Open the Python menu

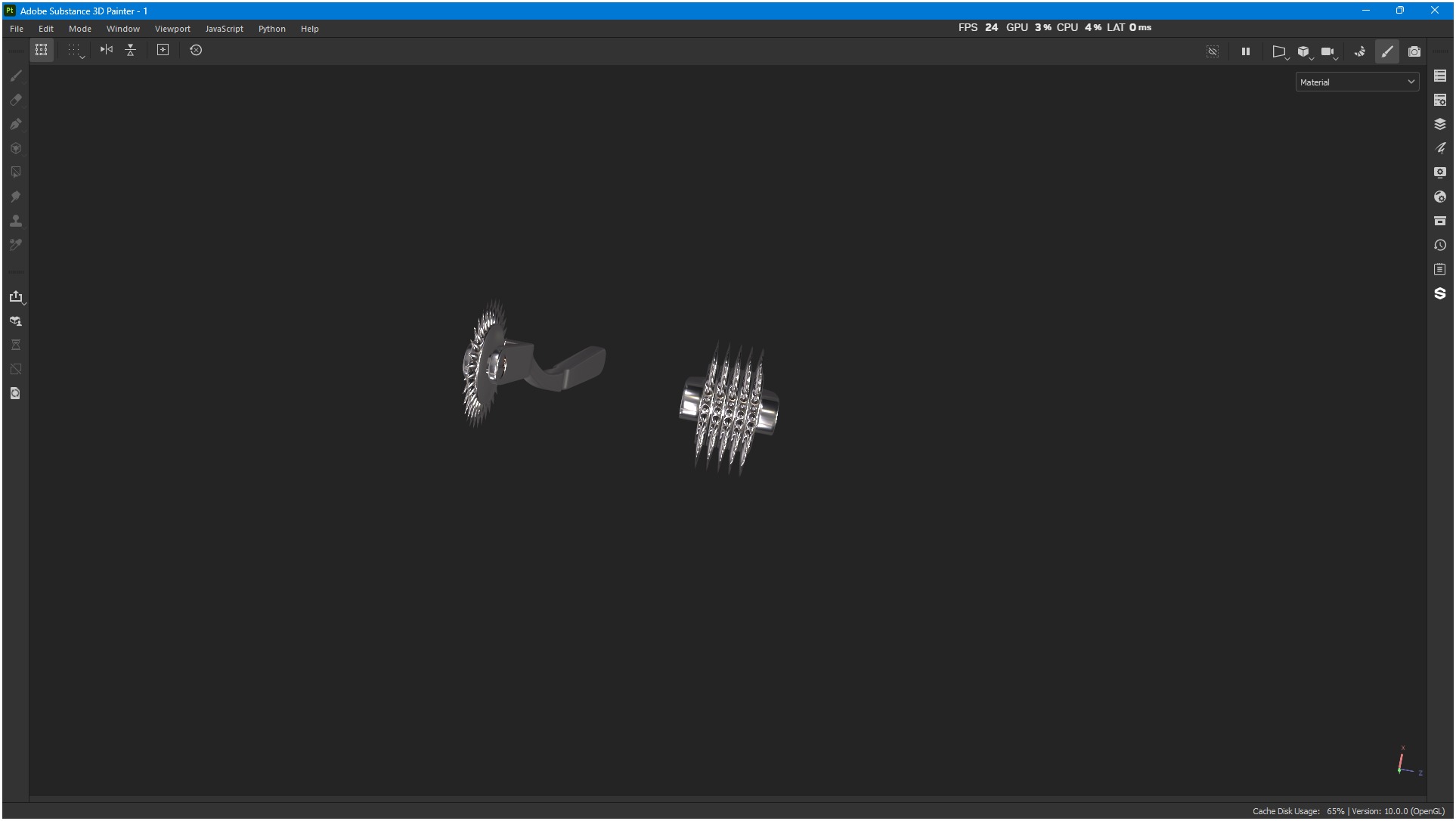pyautogui.click(x=271, y=29)
